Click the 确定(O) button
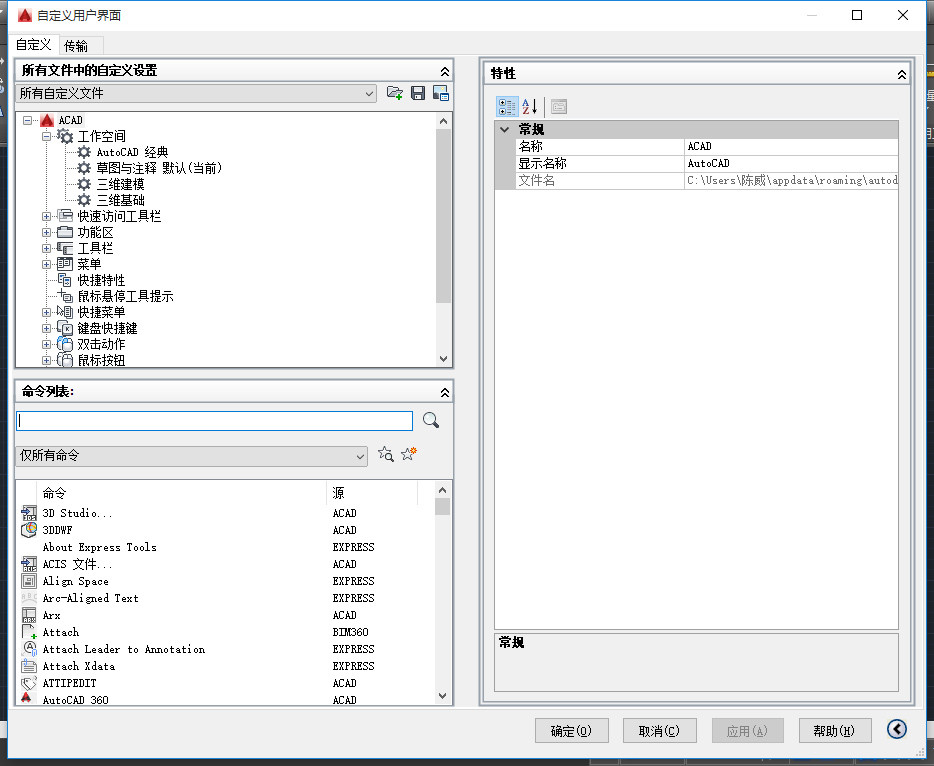 571,731
